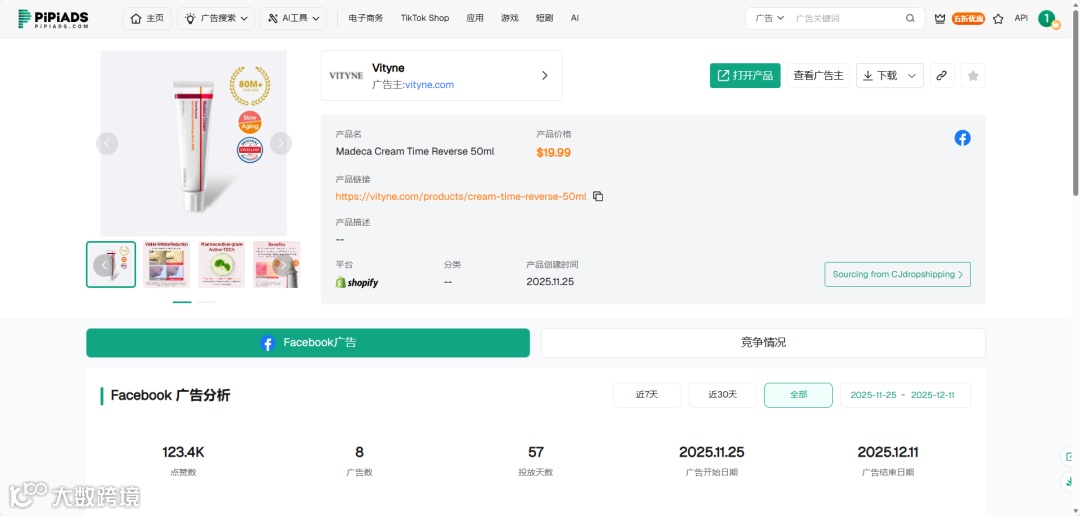
Task: Open the start date 2025-11-25 field
Action: [873, 395]
